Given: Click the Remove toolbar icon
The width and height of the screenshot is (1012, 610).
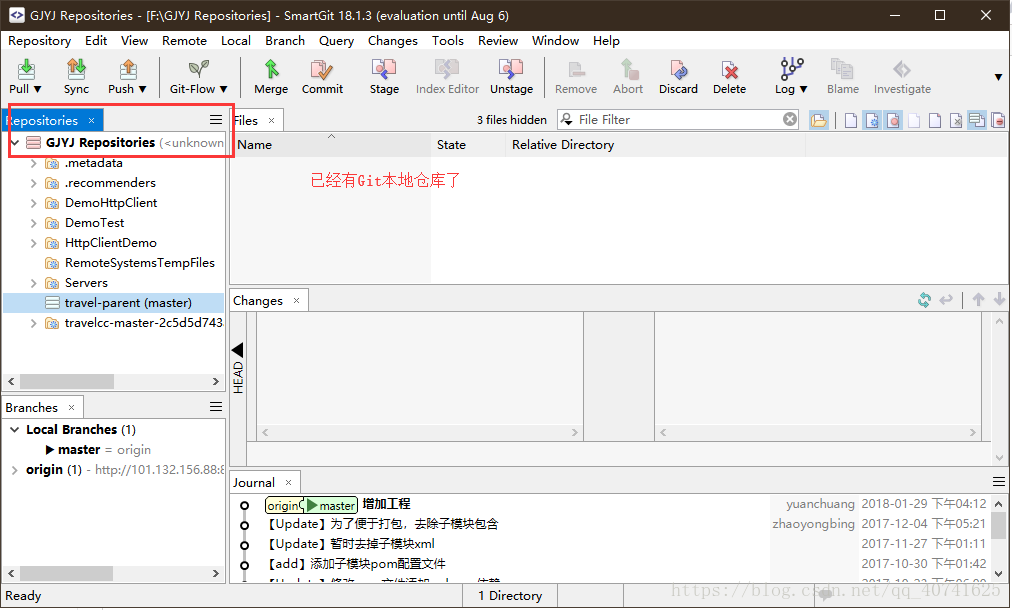Looking at the screenshot, I should 576,69.
